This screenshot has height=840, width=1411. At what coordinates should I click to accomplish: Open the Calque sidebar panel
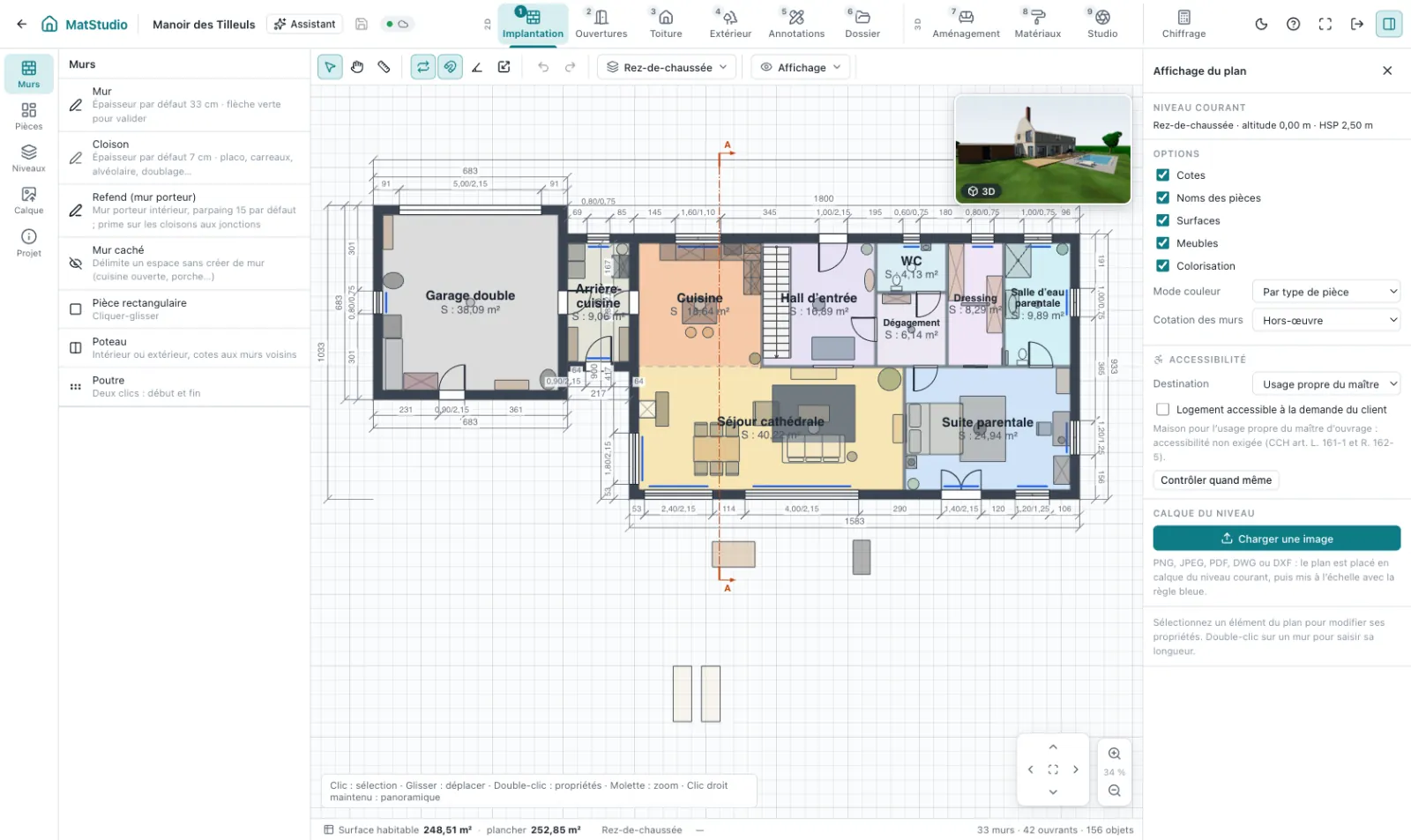tap(29, 200)
